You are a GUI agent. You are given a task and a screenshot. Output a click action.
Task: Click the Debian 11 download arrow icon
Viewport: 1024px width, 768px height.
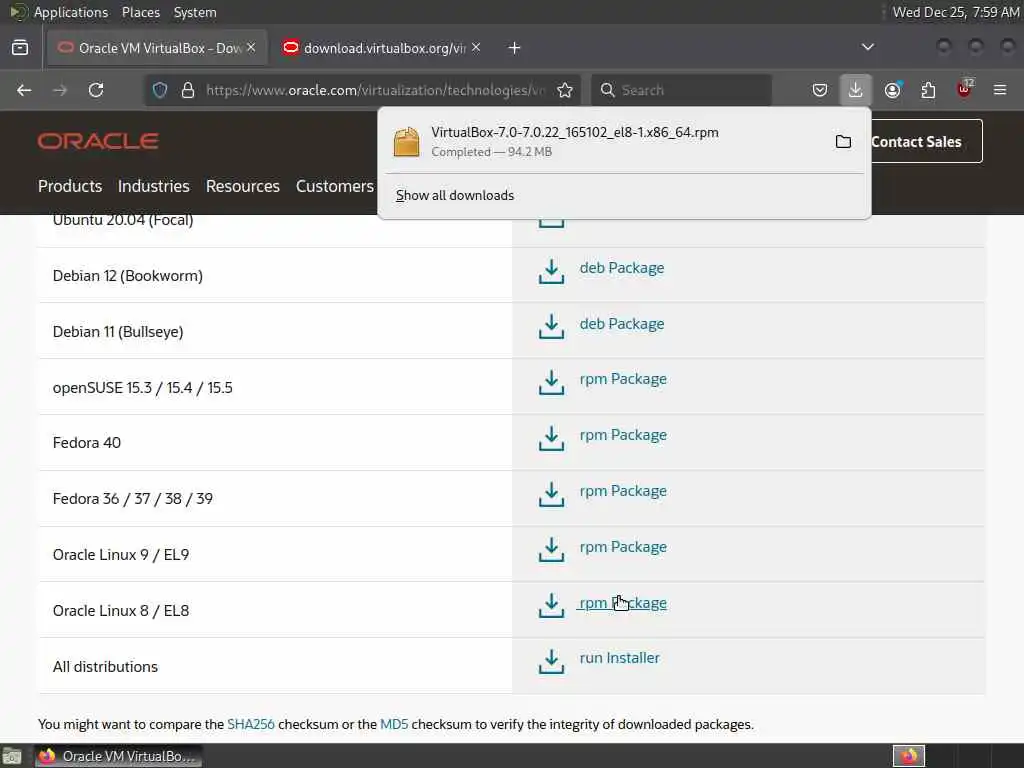pos(551,327)
